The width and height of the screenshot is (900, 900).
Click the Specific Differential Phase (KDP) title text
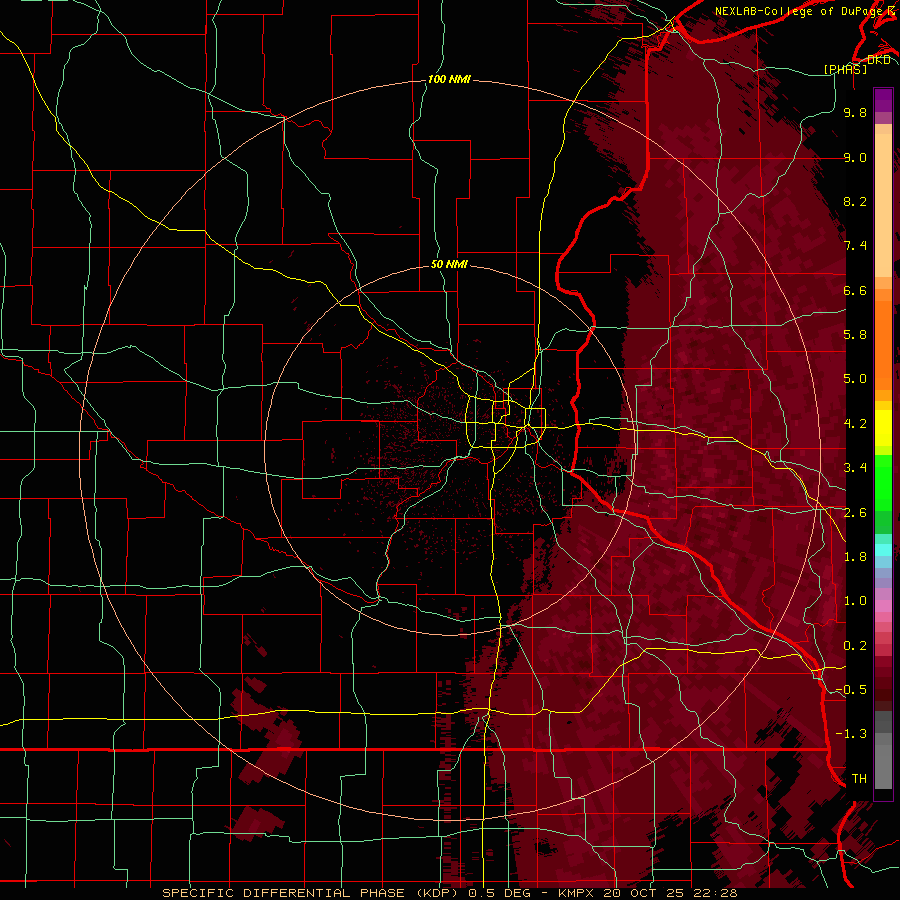click(x=313, y=893)
